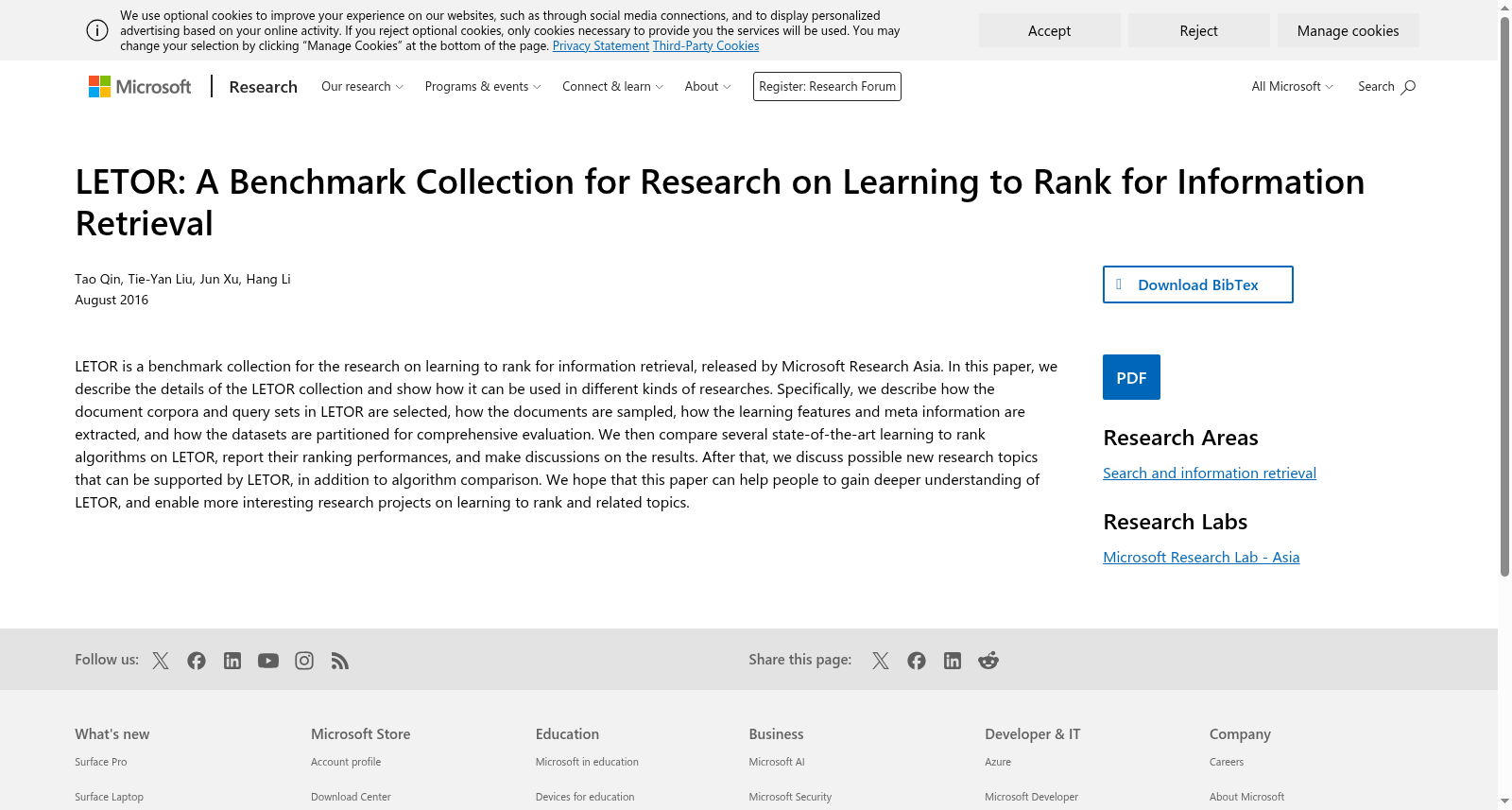Open the Third-Party Cookies link
1512x810 pixels.
[x=706, y=46]
